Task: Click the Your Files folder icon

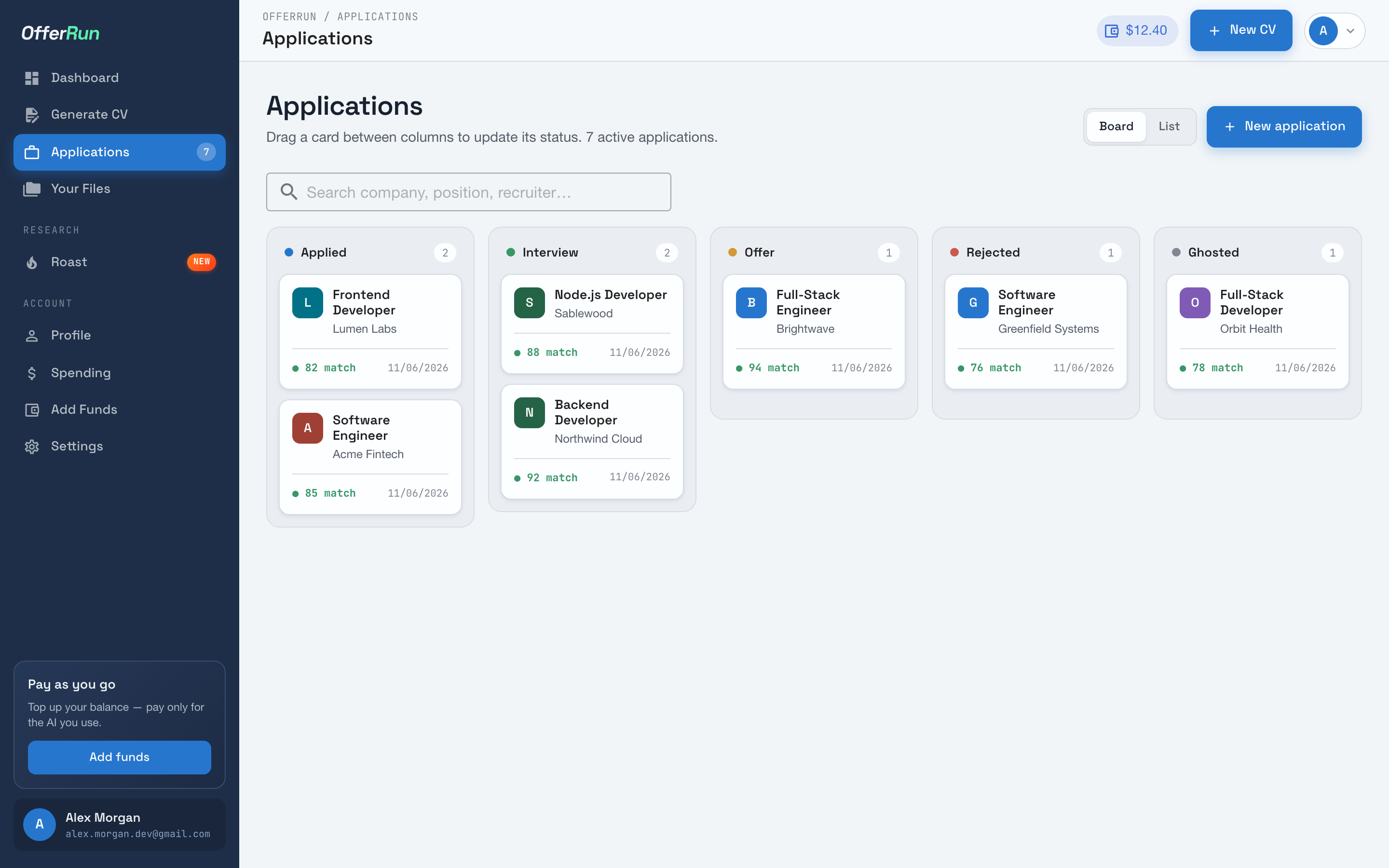Action: coord(31,189)
